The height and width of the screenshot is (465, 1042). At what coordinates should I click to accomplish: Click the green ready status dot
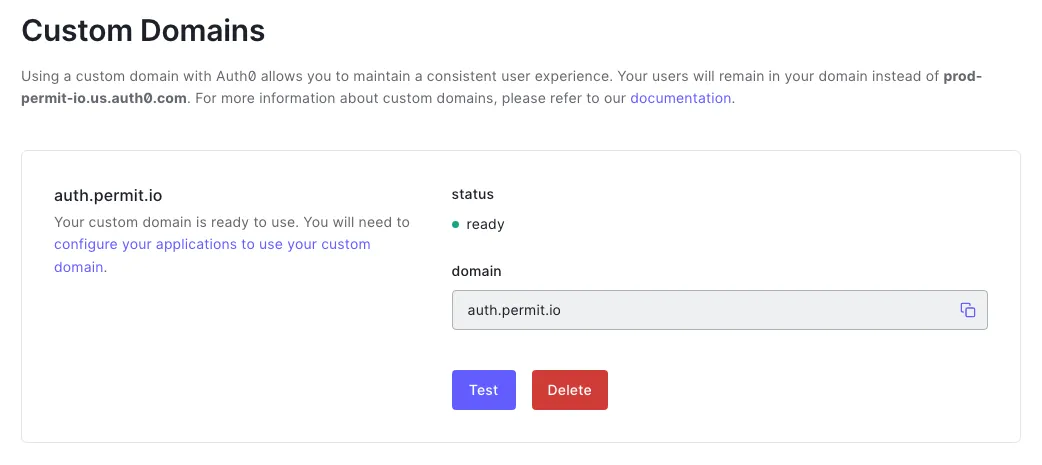[x=456, y=225]
